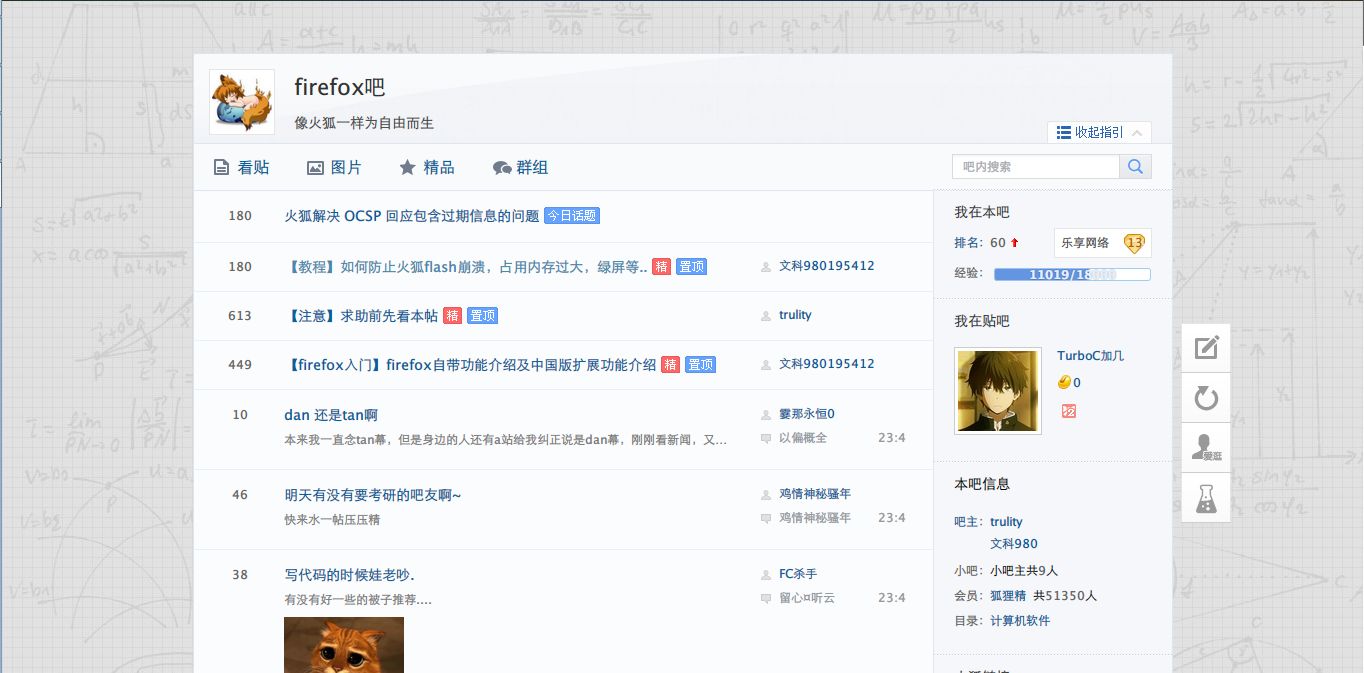
Task: Click the 排名 rank label
Action: (969, 243)
